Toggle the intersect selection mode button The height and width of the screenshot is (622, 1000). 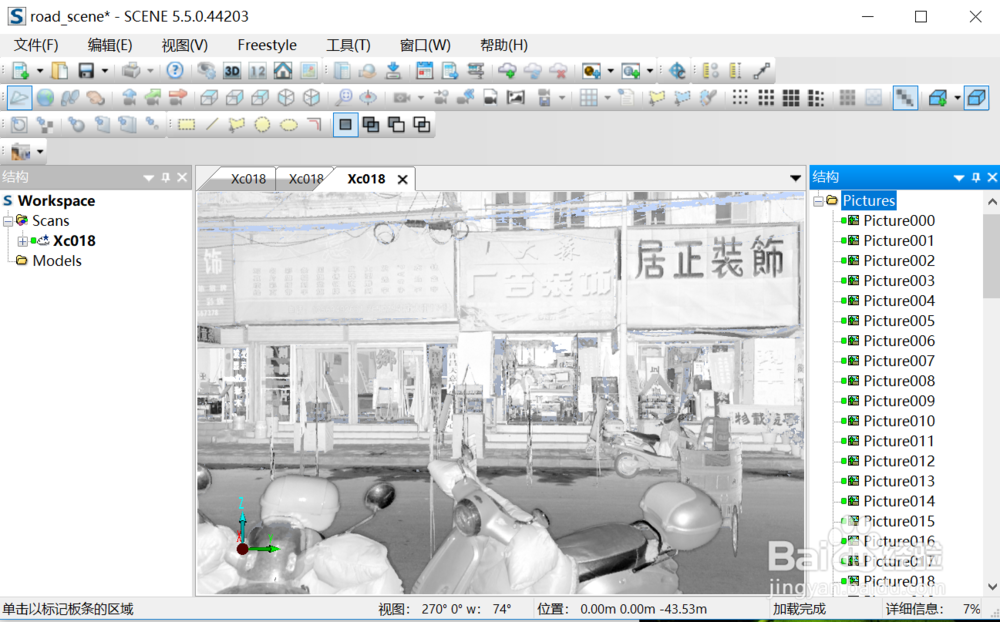click(422, 124)
